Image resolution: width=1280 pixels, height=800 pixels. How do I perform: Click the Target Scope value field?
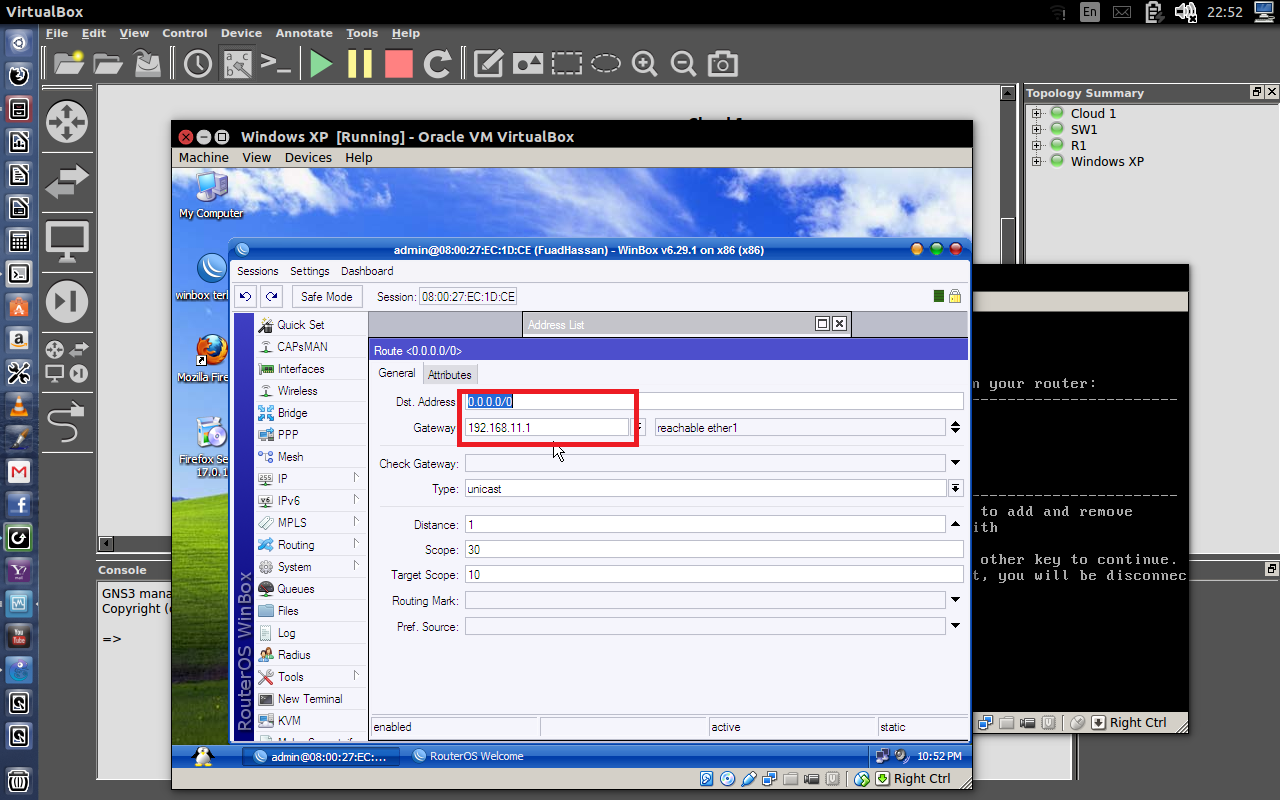[x=714, y=575]
